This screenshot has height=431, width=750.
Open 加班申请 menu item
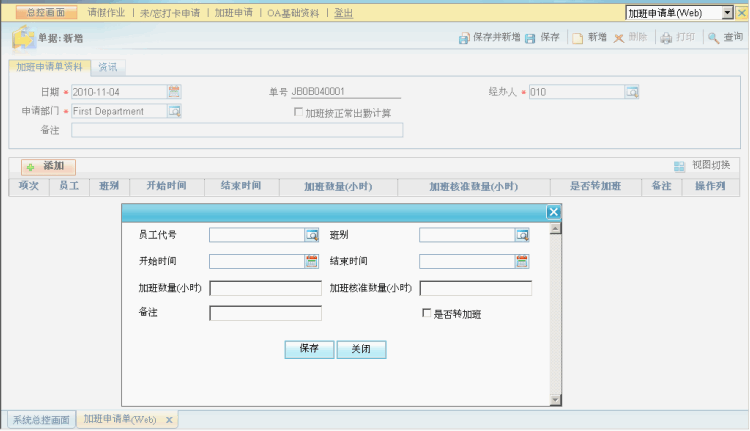pos(233,13)
